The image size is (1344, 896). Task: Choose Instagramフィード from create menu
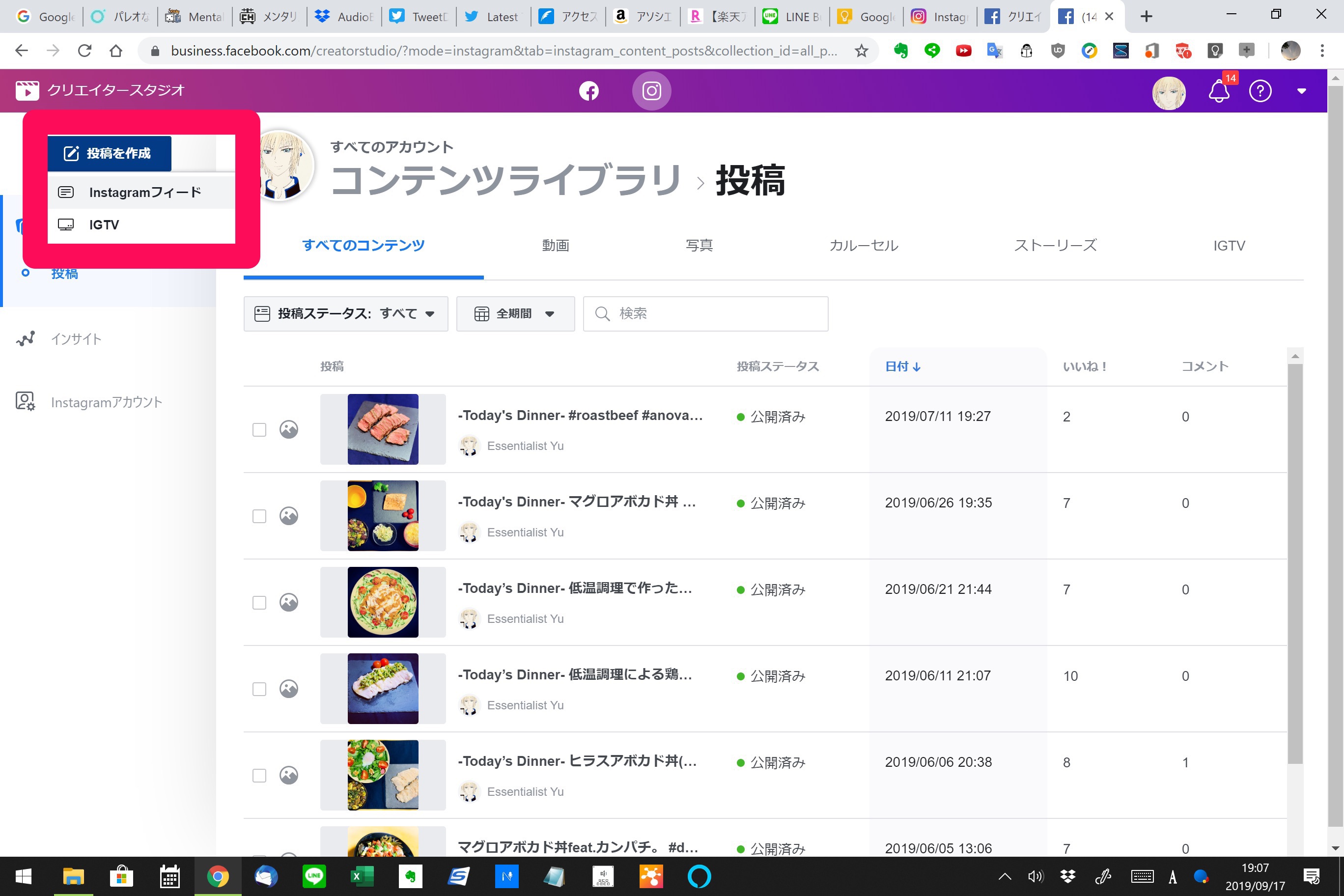[x=144, y=193]
